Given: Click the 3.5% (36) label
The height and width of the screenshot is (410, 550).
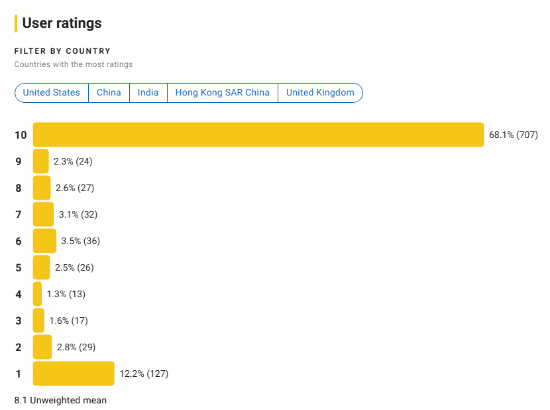Looking at the screenshot, I should click(x=81, y=241).
